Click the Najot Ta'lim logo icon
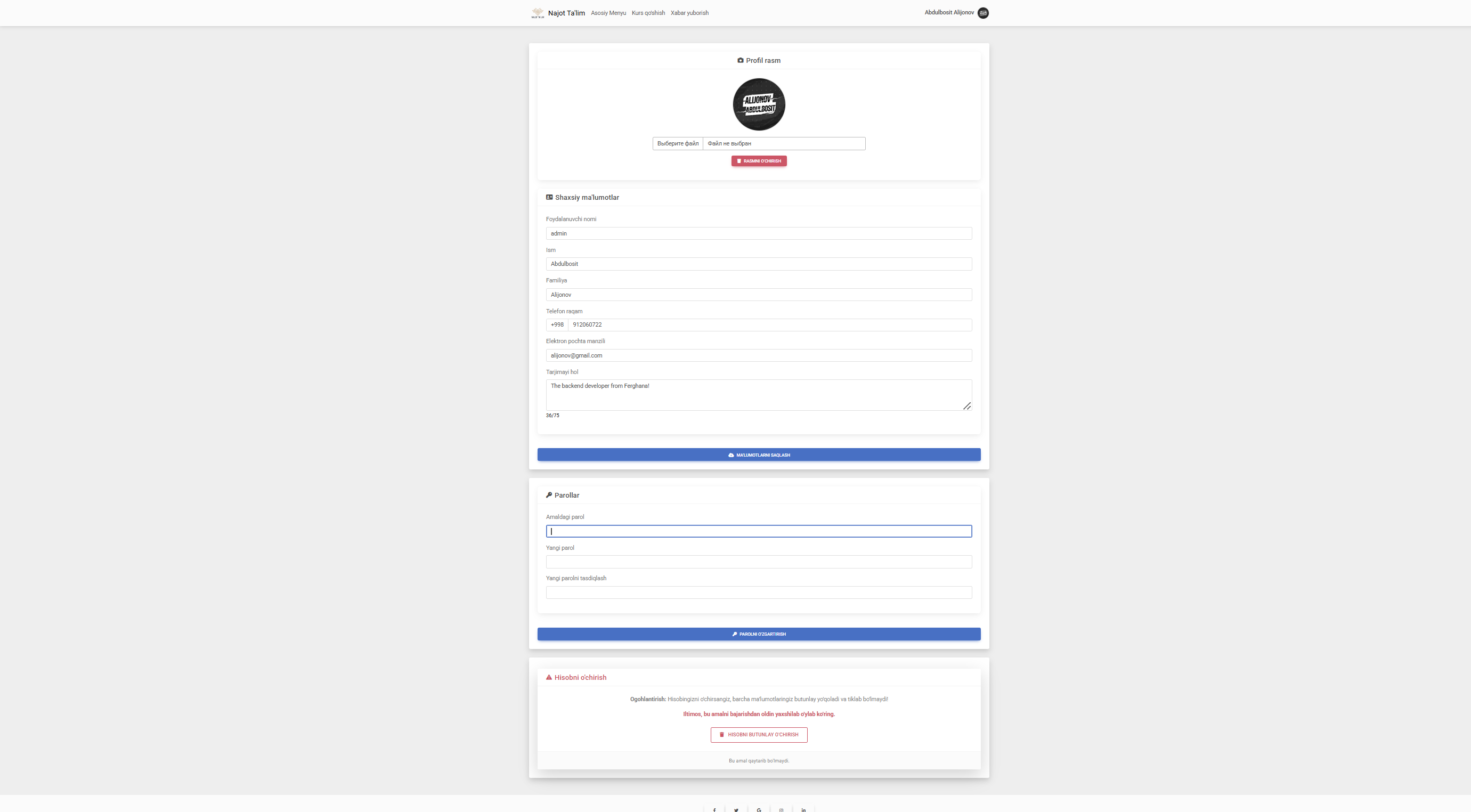This screenshot has height=812, width=1471. [538, 13]
